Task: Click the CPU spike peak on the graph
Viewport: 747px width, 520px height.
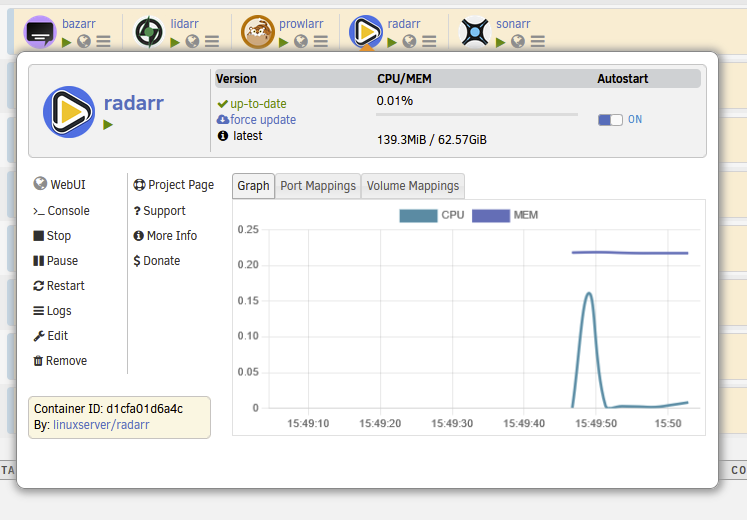Action: tap(589, 293)
